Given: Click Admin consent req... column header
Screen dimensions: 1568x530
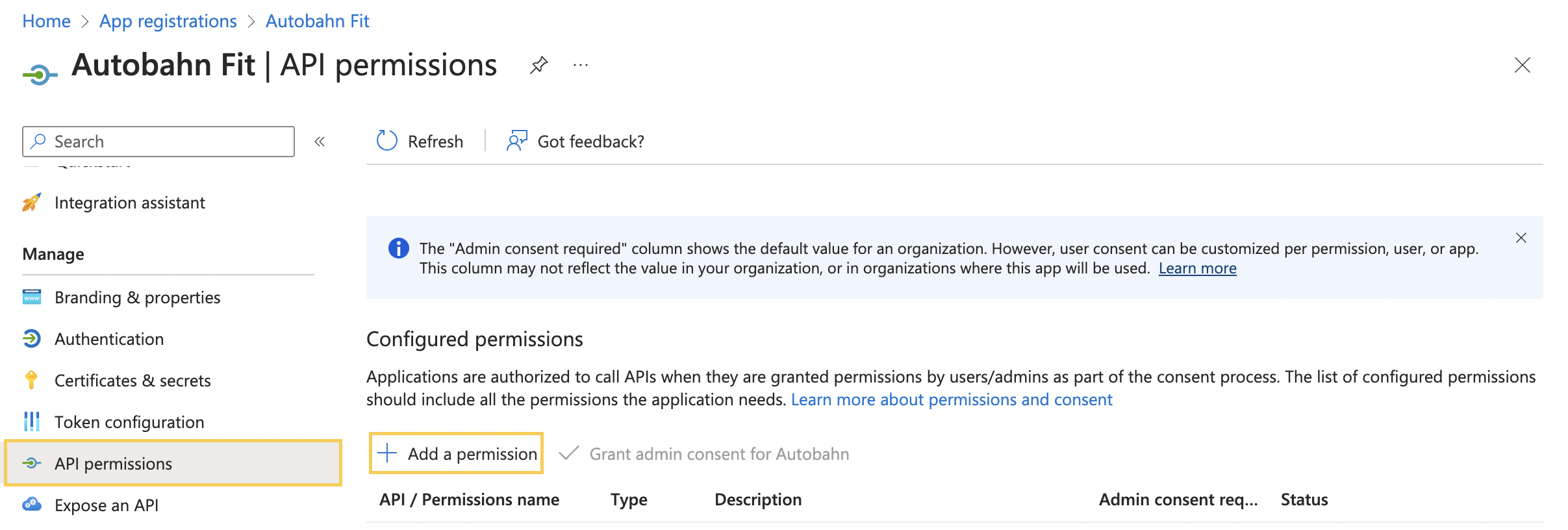Looking at the screenshot, I should tap(1178, 499).
